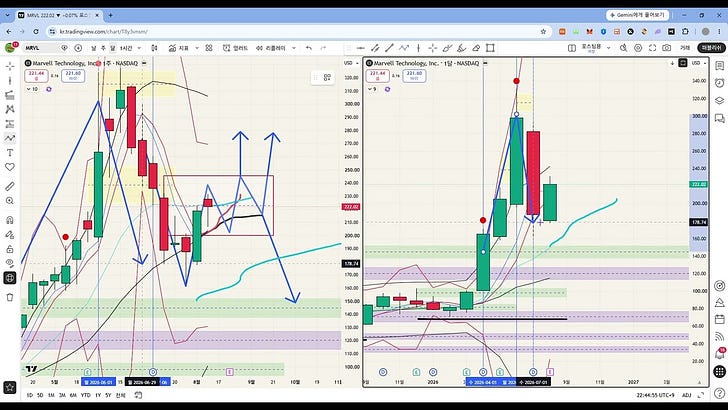Open the object tree icon in left sidebar
This screenshot has height=410, width=728.
(10, 278)
